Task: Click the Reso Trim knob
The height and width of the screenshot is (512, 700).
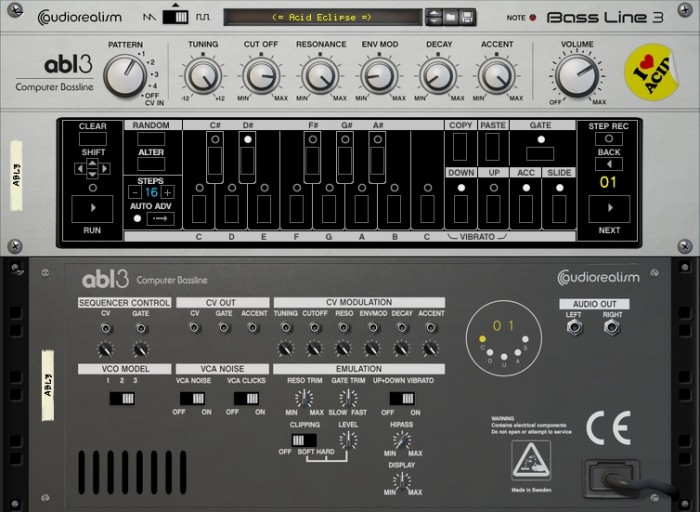Action: 304,398
